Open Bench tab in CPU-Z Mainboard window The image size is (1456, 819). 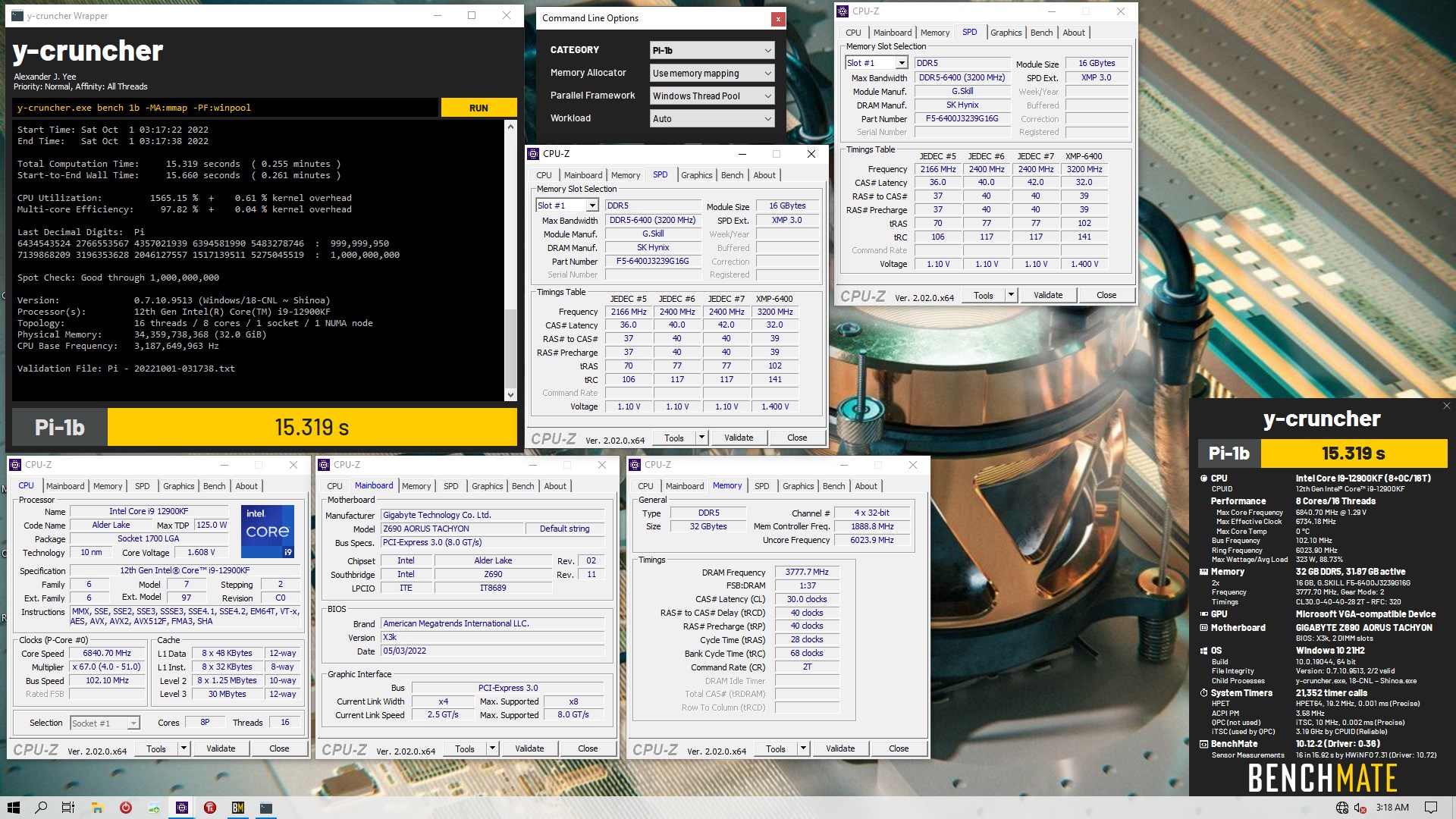(522, 486)
